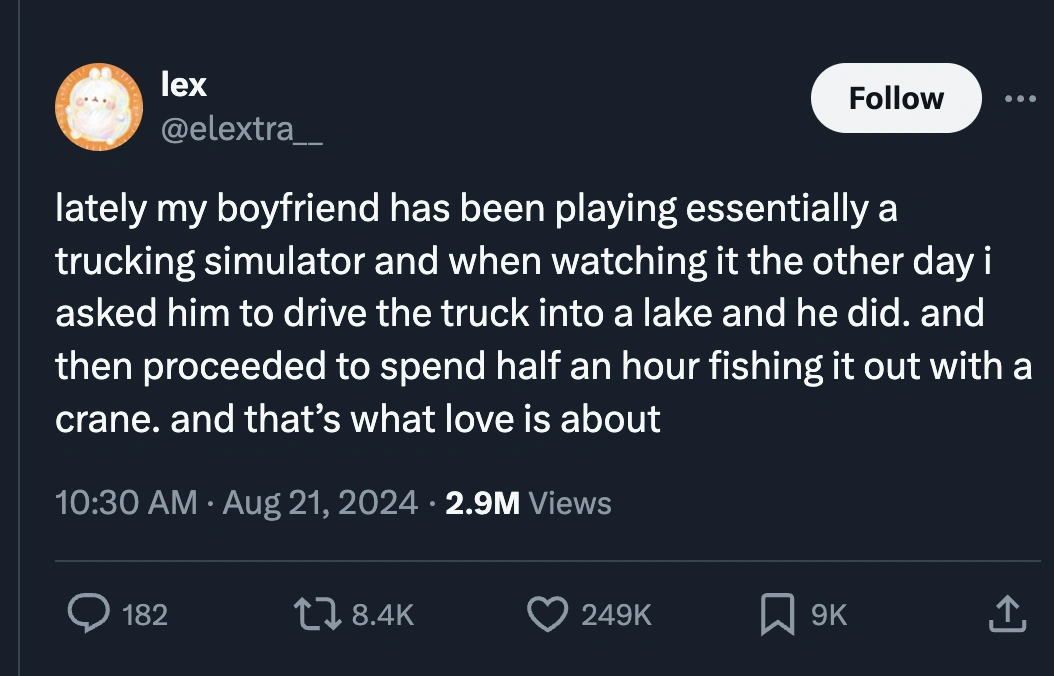This screenshot has width=1054, height=676.
Task: Open lex's profile picture avatar
Action: tap(97, 107)
